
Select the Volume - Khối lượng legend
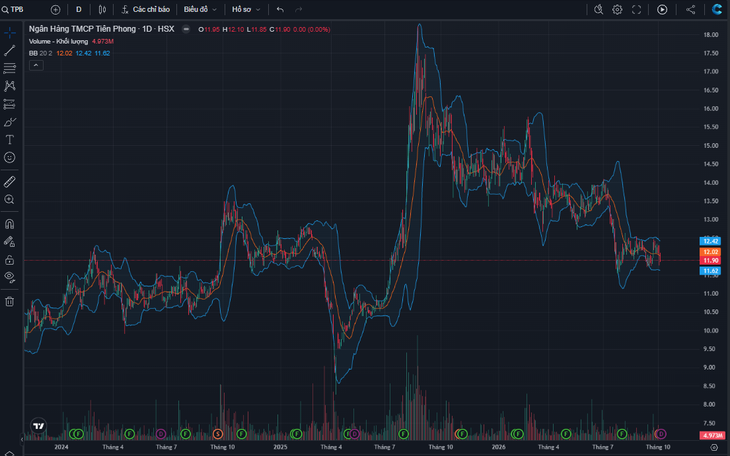pos(58,41)
